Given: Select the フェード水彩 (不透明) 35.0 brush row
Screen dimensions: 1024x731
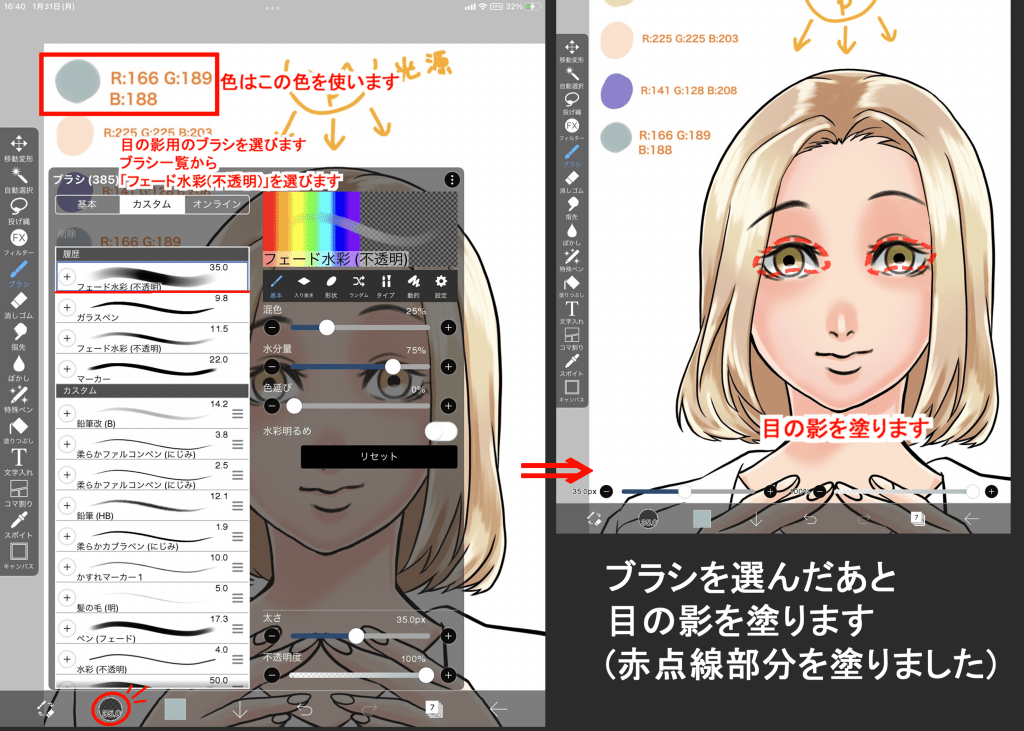Looking at the screenshot, I should pos(152,277).
